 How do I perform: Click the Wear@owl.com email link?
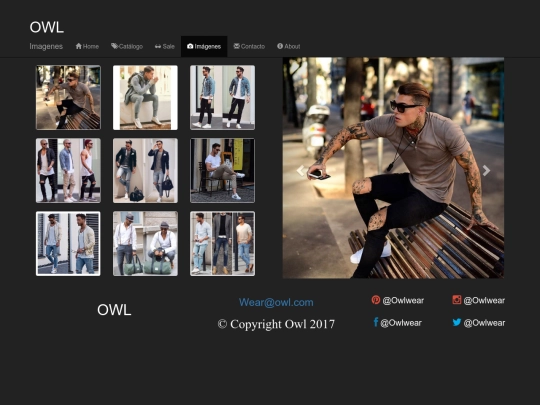(x=276, y=302)
